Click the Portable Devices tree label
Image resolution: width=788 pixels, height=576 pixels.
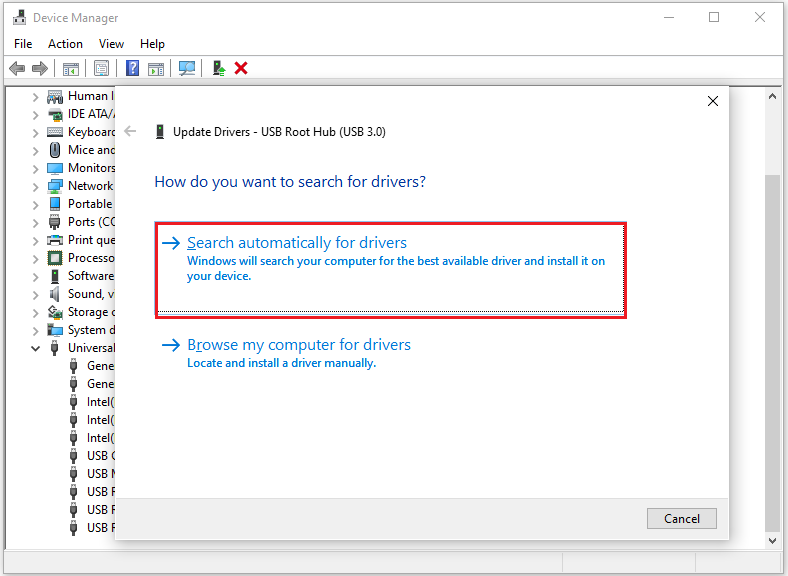coord(90,204)
